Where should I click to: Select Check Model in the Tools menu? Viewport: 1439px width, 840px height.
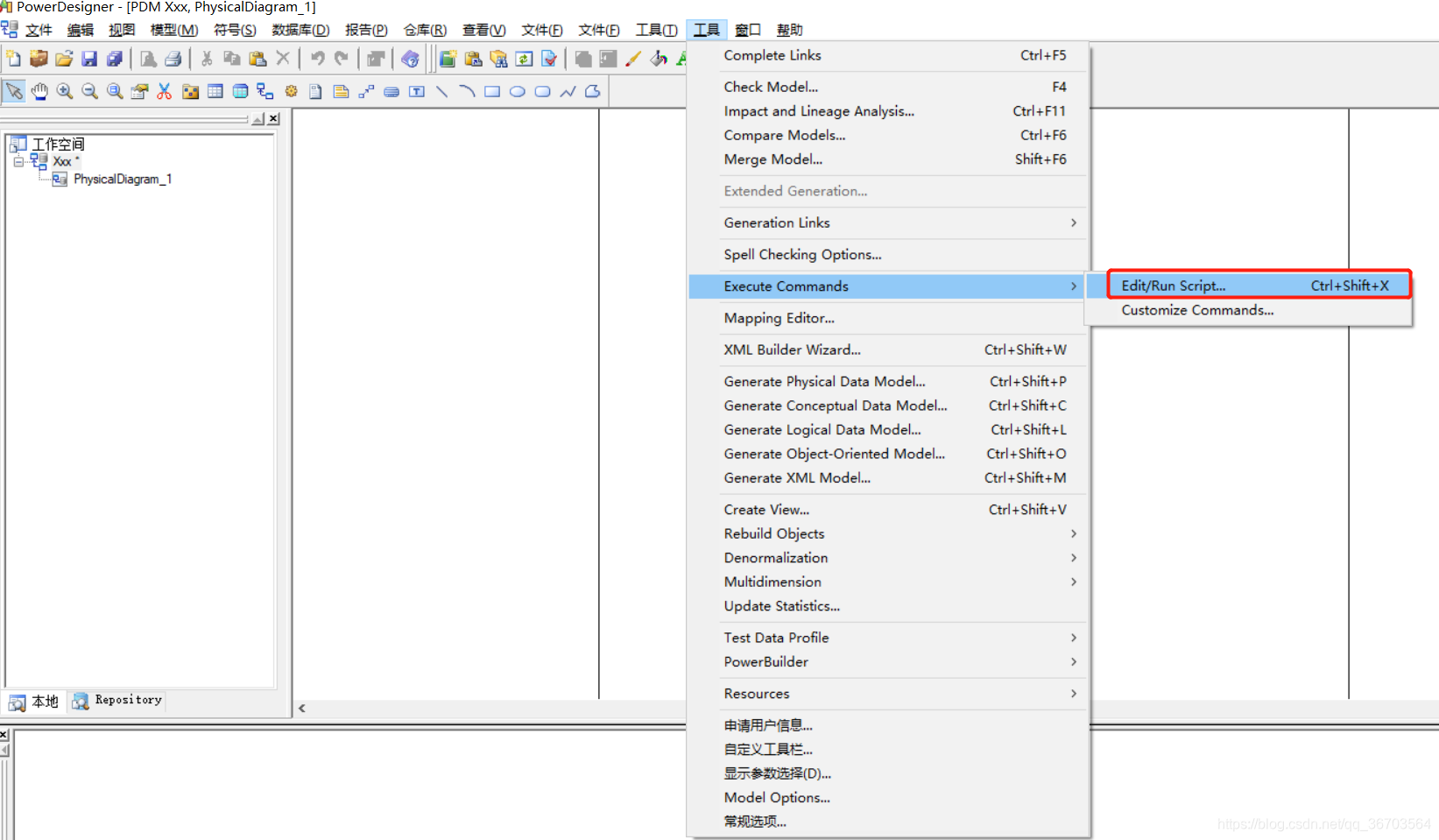point(887,87)
